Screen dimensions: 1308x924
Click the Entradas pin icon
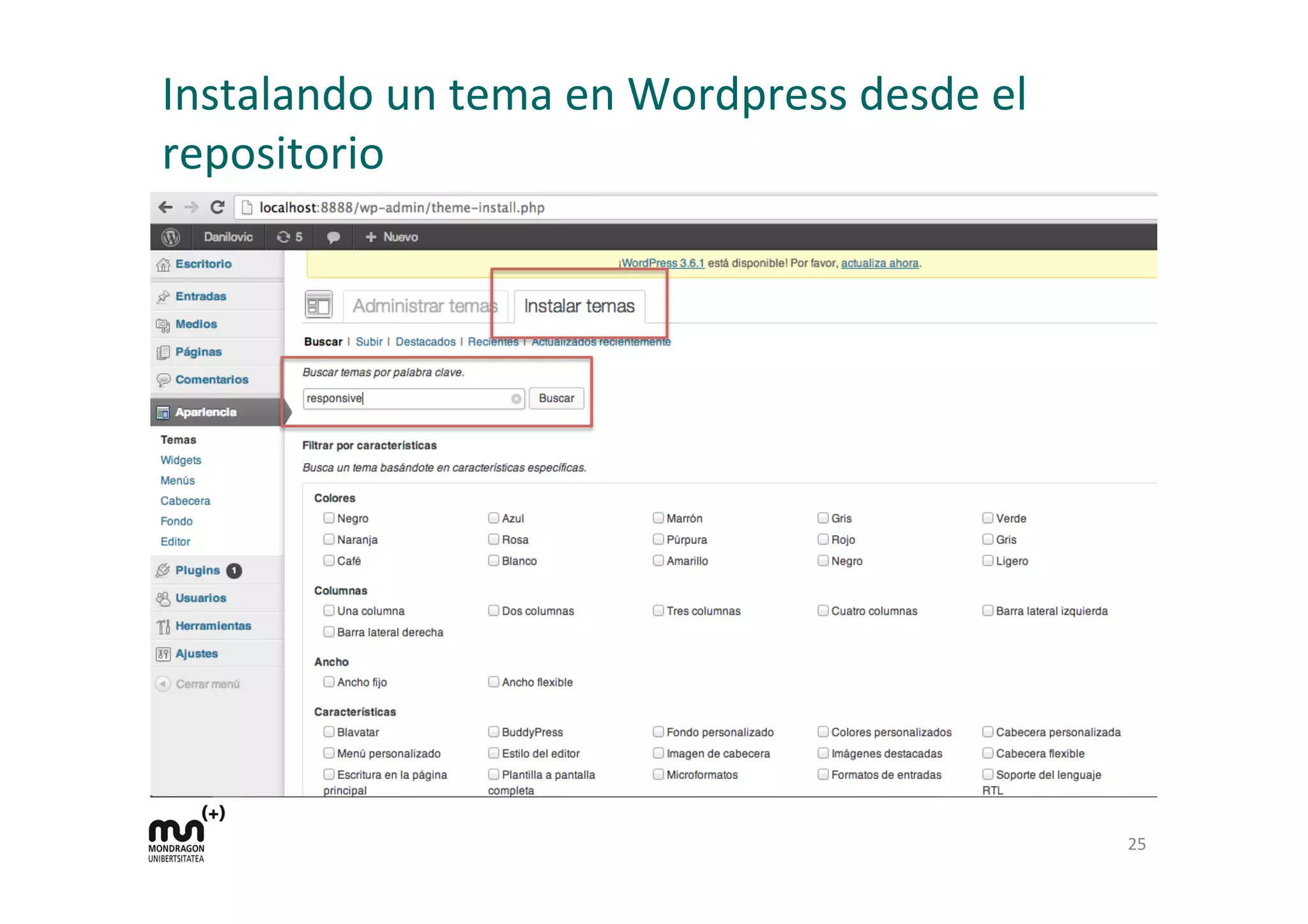pyautogui.click(x=163, y=296)
